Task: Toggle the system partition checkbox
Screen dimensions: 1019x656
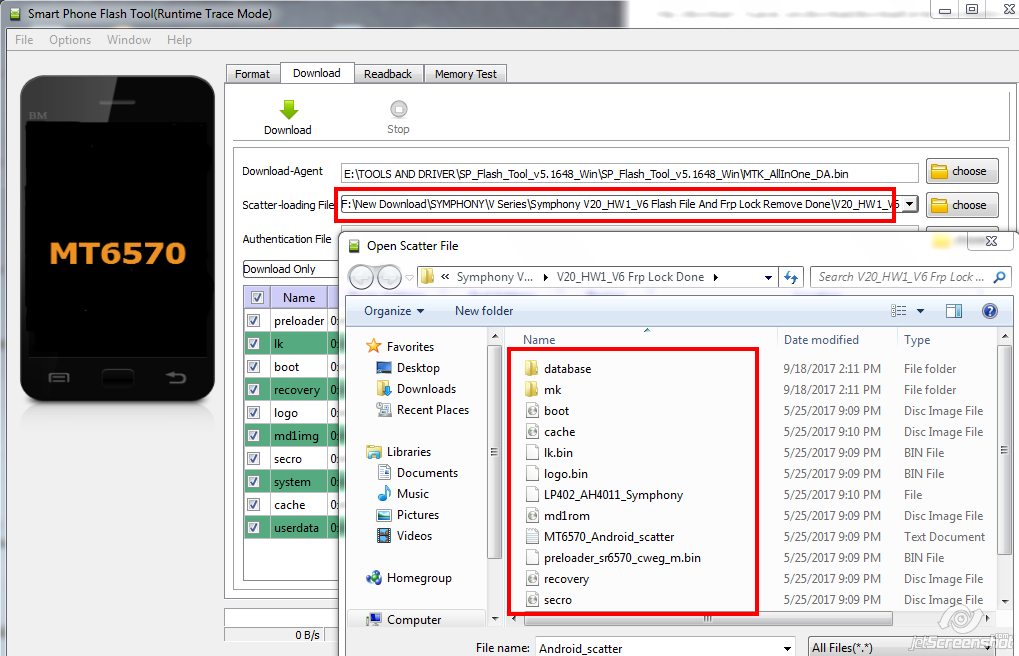Action: click(x=254, y=481)
